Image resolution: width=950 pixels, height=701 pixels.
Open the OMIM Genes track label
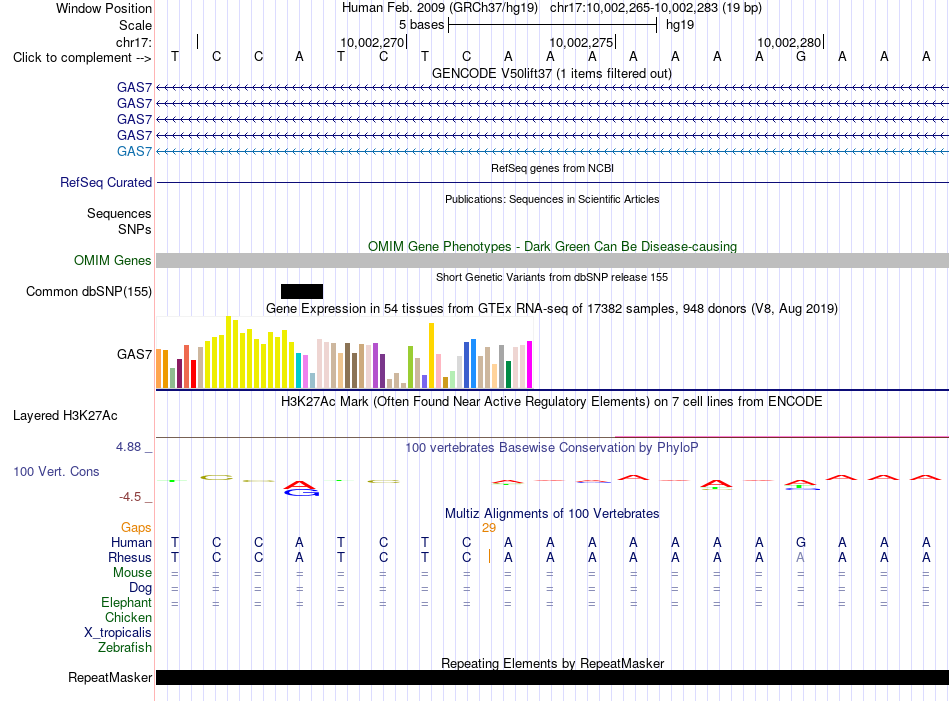point(112,261)
